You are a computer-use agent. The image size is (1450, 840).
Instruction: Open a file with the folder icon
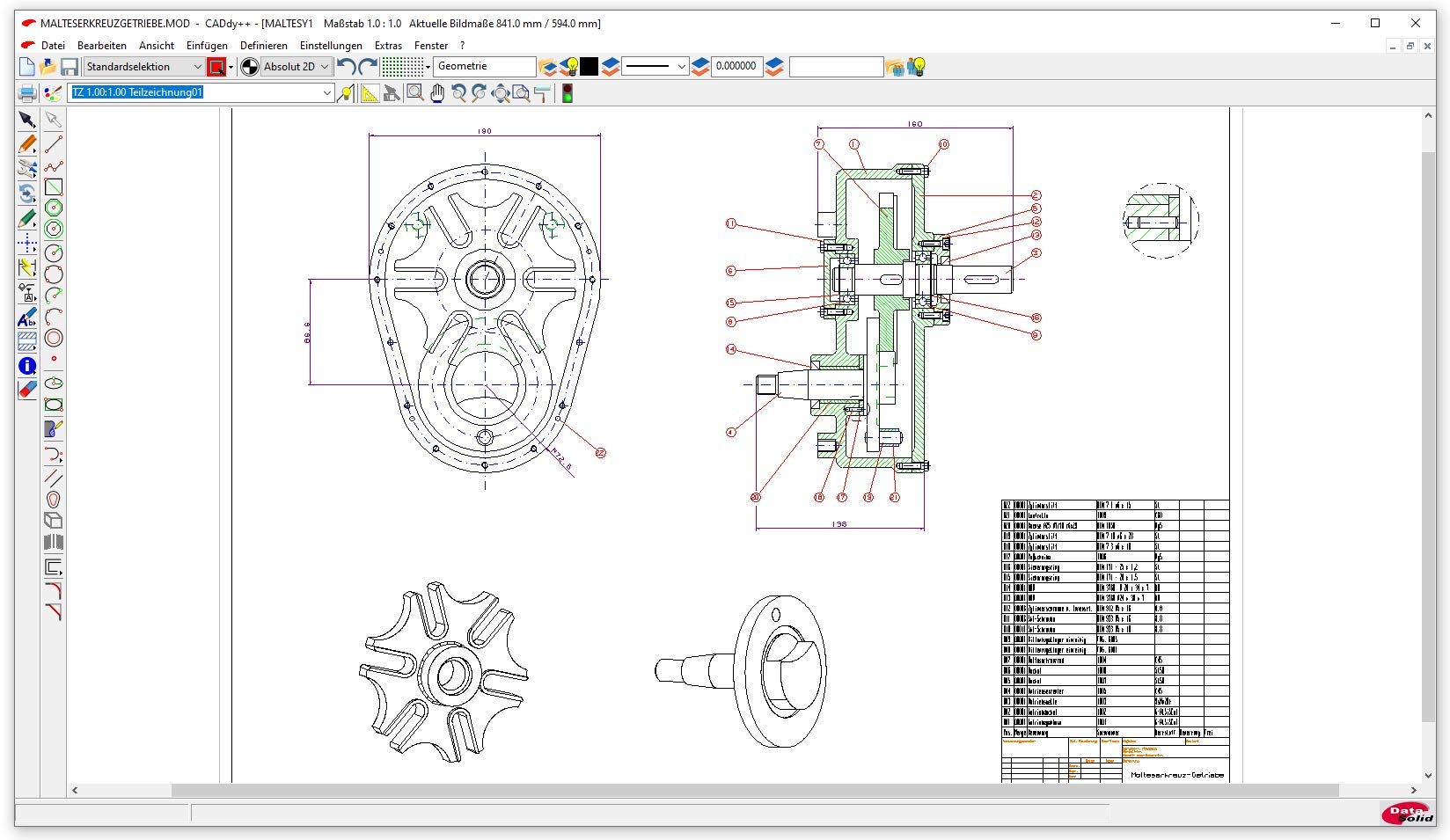tap(48, 67)
